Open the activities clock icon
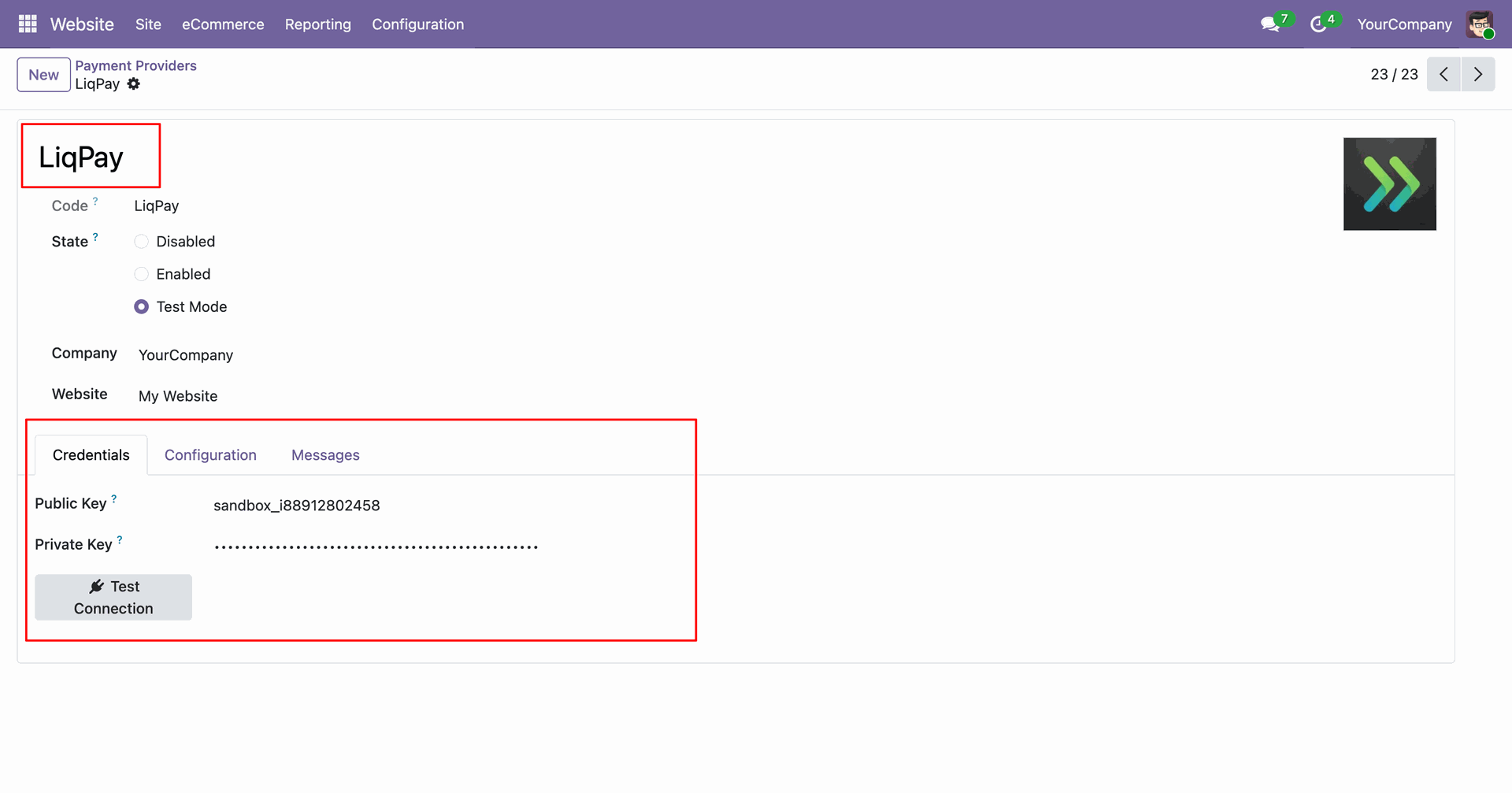 click(x=1318, y=24)
